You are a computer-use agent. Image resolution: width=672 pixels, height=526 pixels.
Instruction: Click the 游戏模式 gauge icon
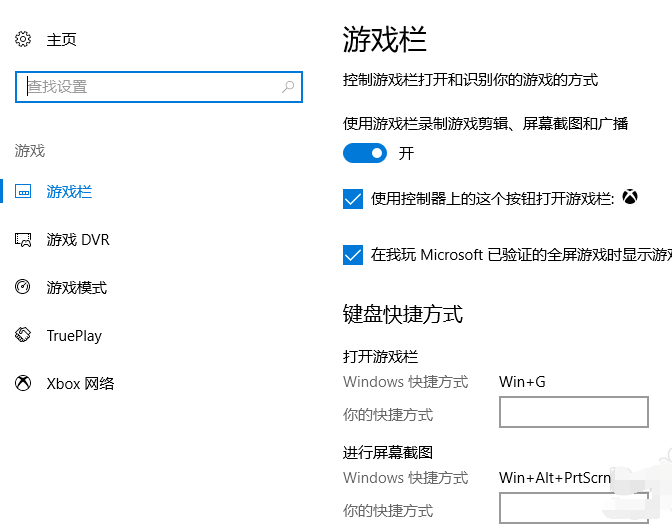[x=23, y=288]
